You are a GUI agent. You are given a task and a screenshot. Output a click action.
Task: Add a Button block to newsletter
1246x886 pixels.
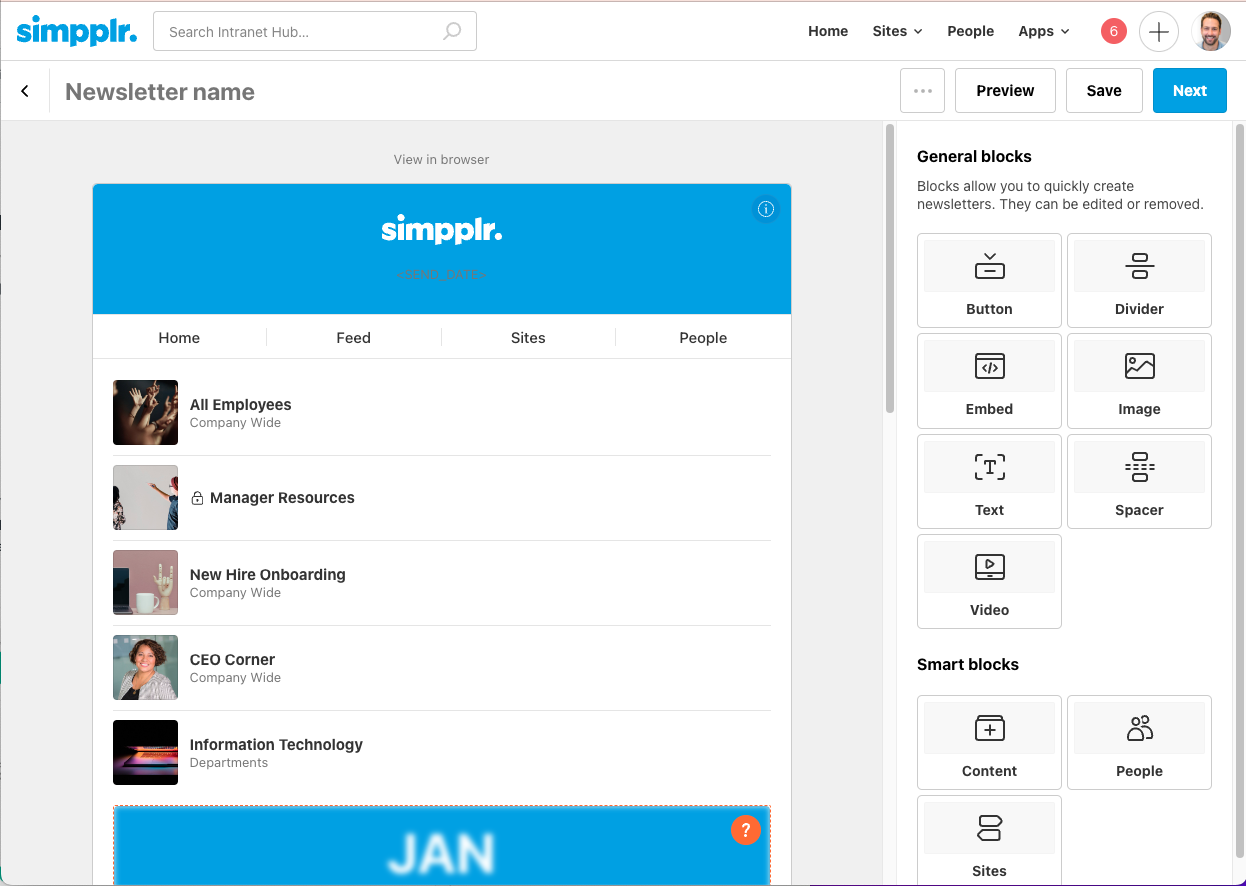(x=989, y=281)
